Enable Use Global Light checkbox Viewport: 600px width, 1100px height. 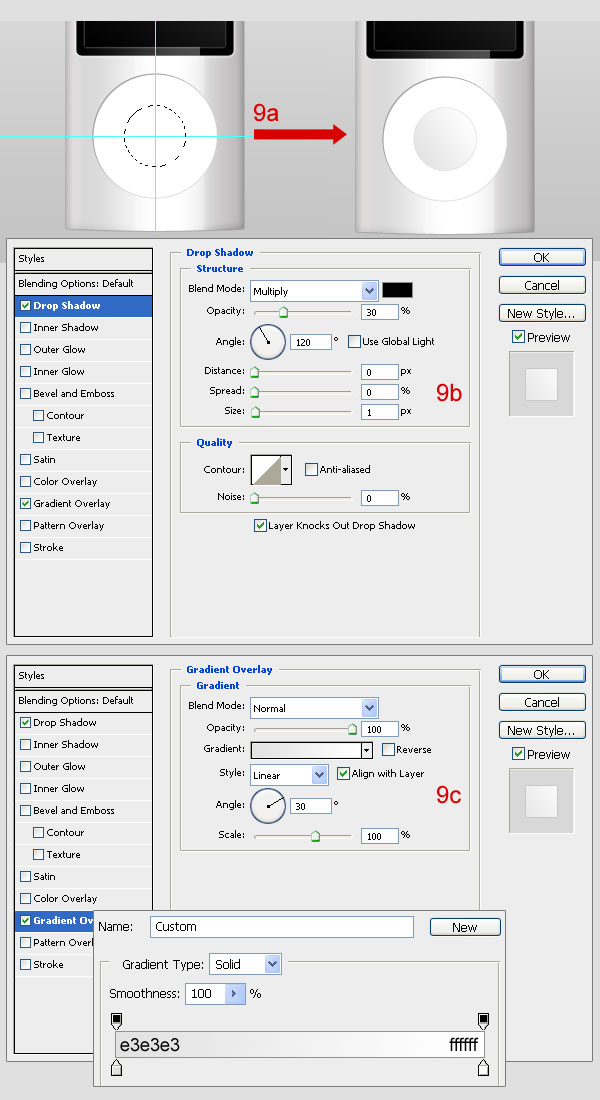click(x=355, y=342)
